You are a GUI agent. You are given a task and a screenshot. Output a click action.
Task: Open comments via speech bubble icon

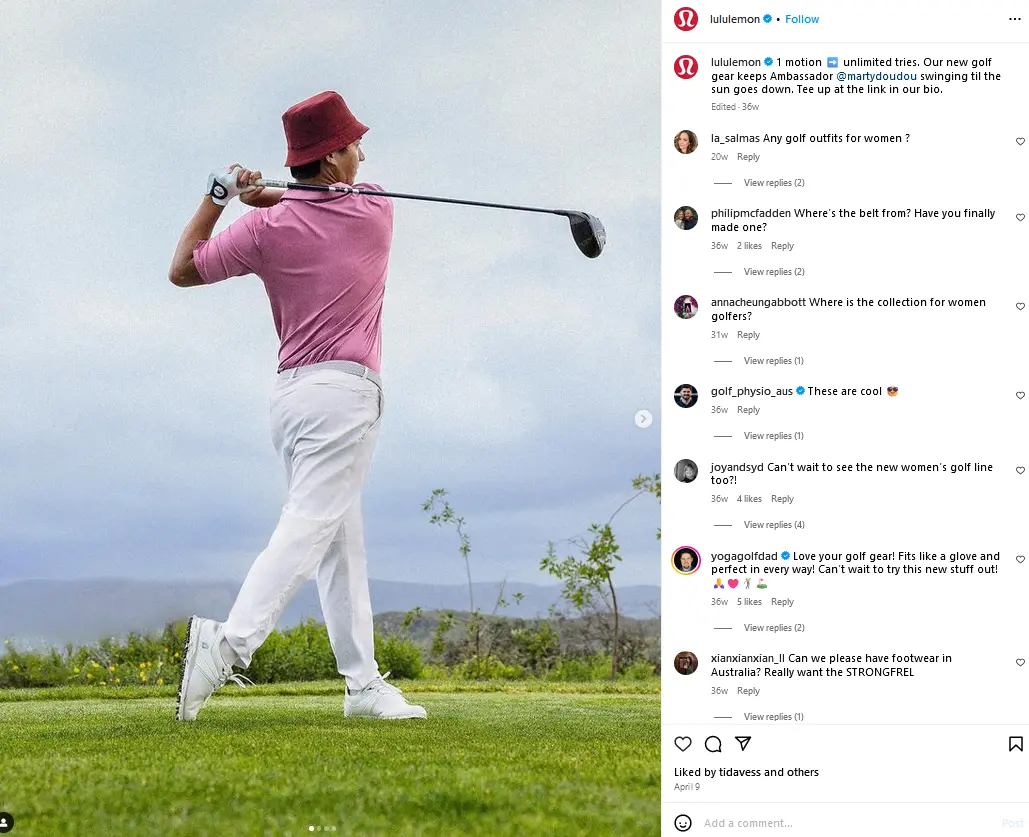713,744
